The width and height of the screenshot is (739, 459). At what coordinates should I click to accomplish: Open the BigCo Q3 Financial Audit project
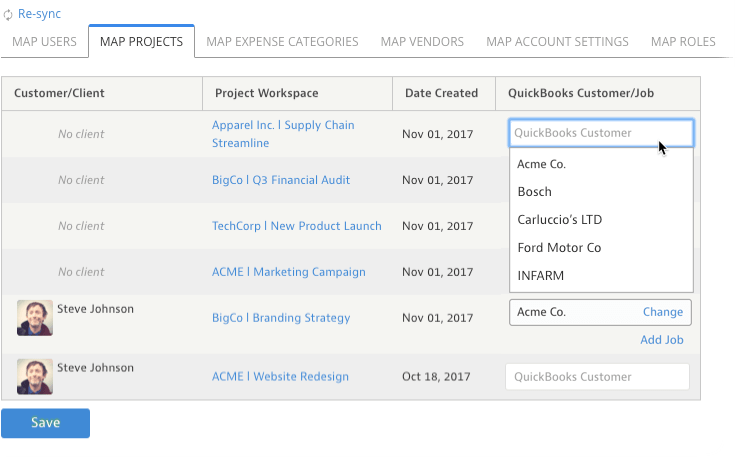point(281,180)
